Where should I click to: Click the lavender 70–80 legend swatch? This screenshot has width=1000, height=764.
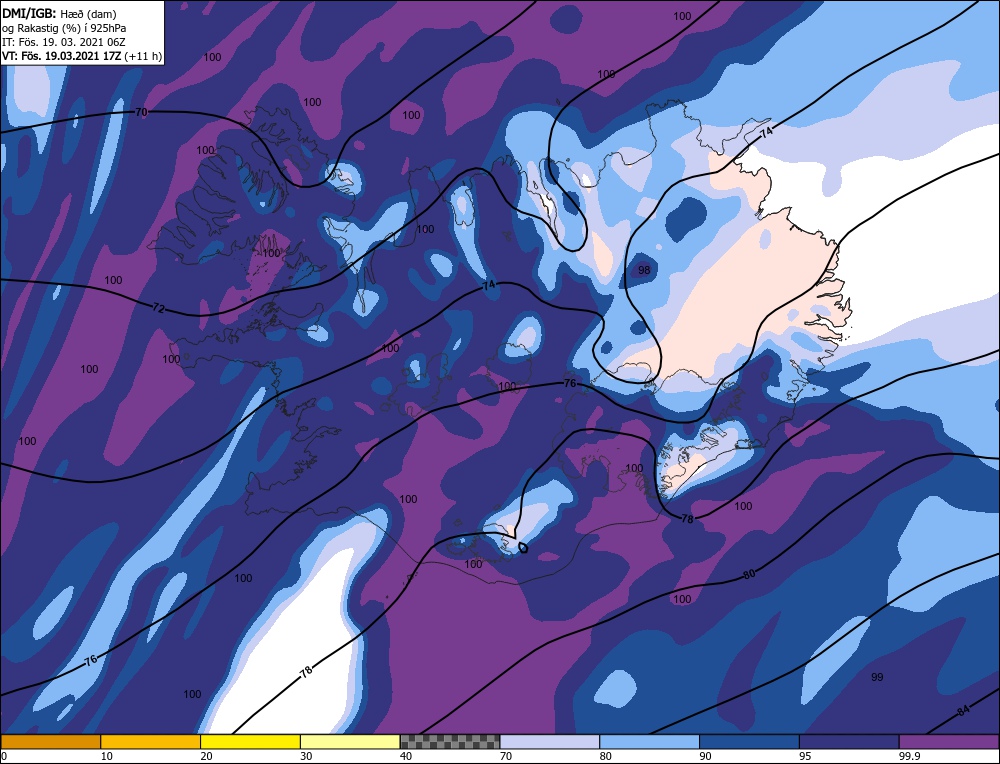550,741
